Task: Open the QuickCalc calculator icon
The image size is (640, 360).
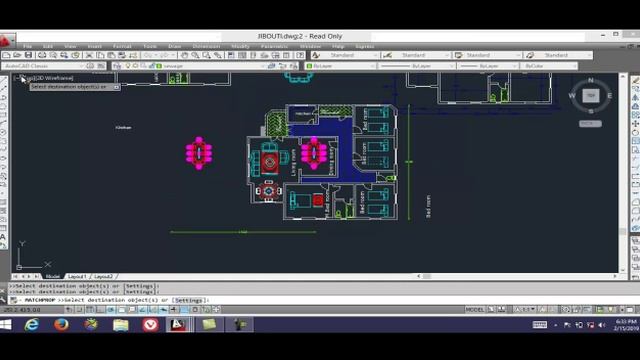Action: pyautogui.click(x=287, y=55)
